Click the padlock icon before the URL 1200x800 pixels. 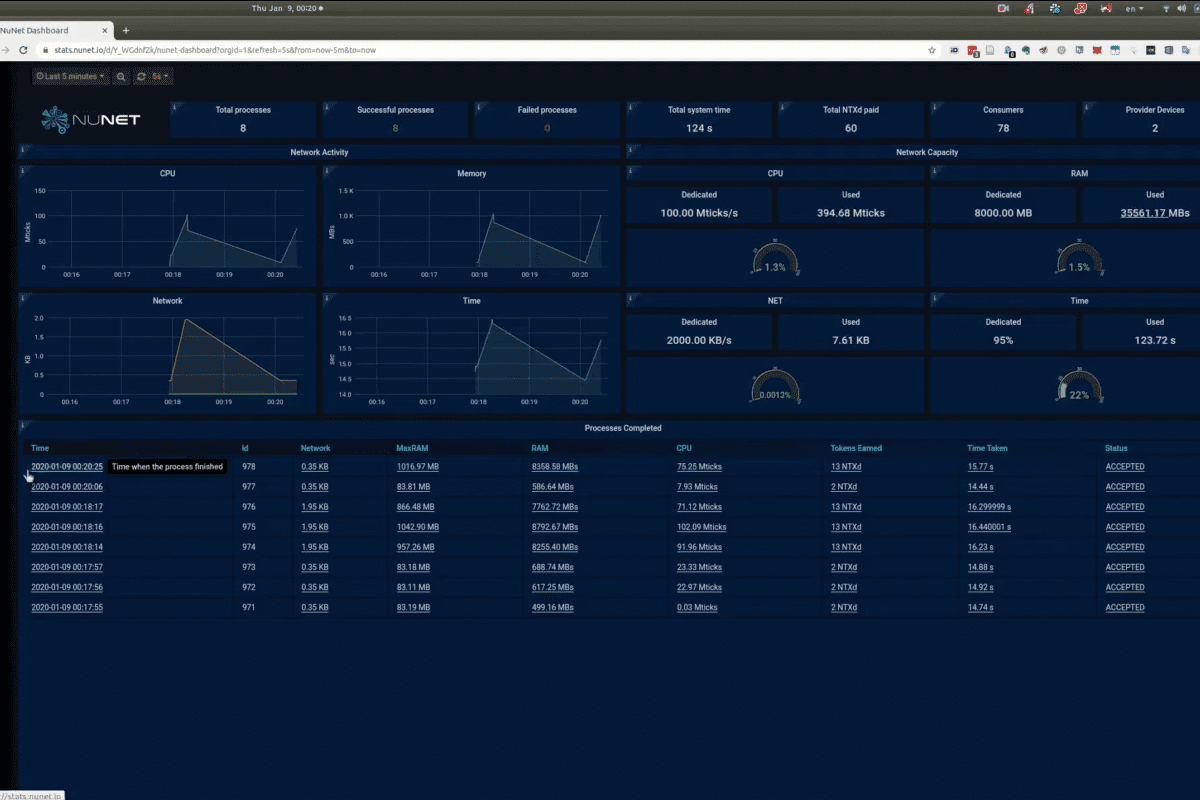[47, 50]
